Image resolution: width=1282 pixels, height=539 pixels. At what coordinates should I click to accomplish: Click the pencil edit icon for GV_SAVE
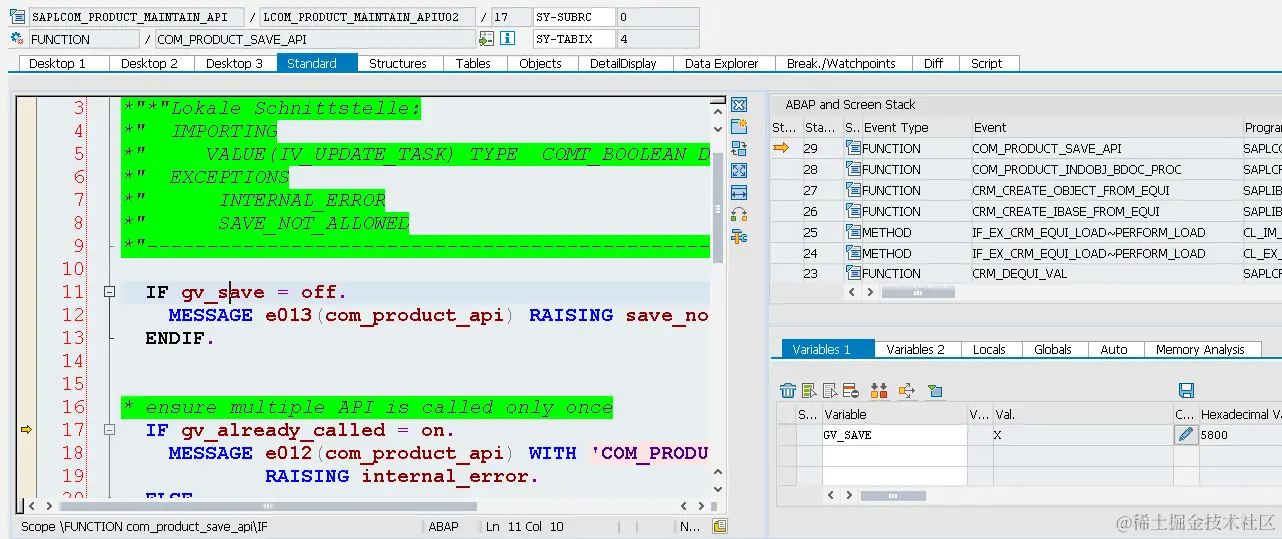coord(1185,435)
